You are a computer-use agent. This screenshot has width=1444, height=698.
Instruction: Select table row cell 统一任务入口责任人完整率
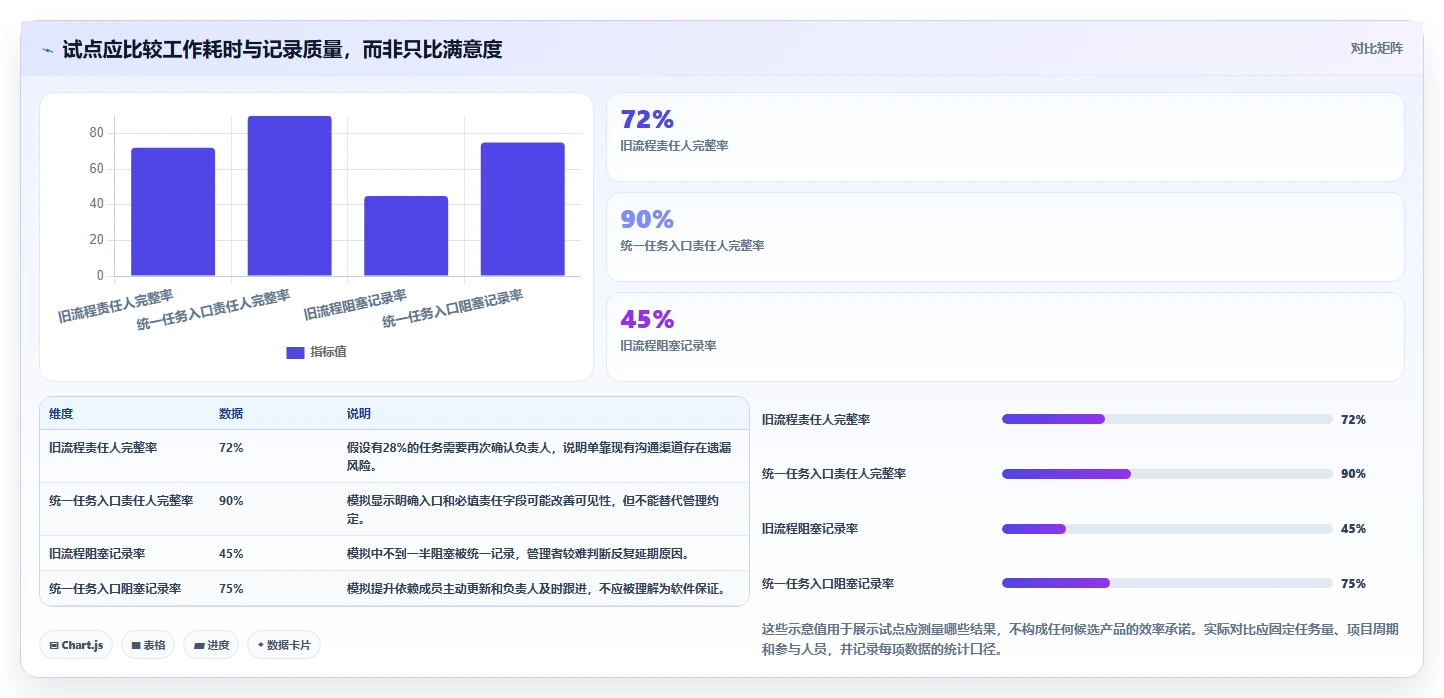(121, 500)
